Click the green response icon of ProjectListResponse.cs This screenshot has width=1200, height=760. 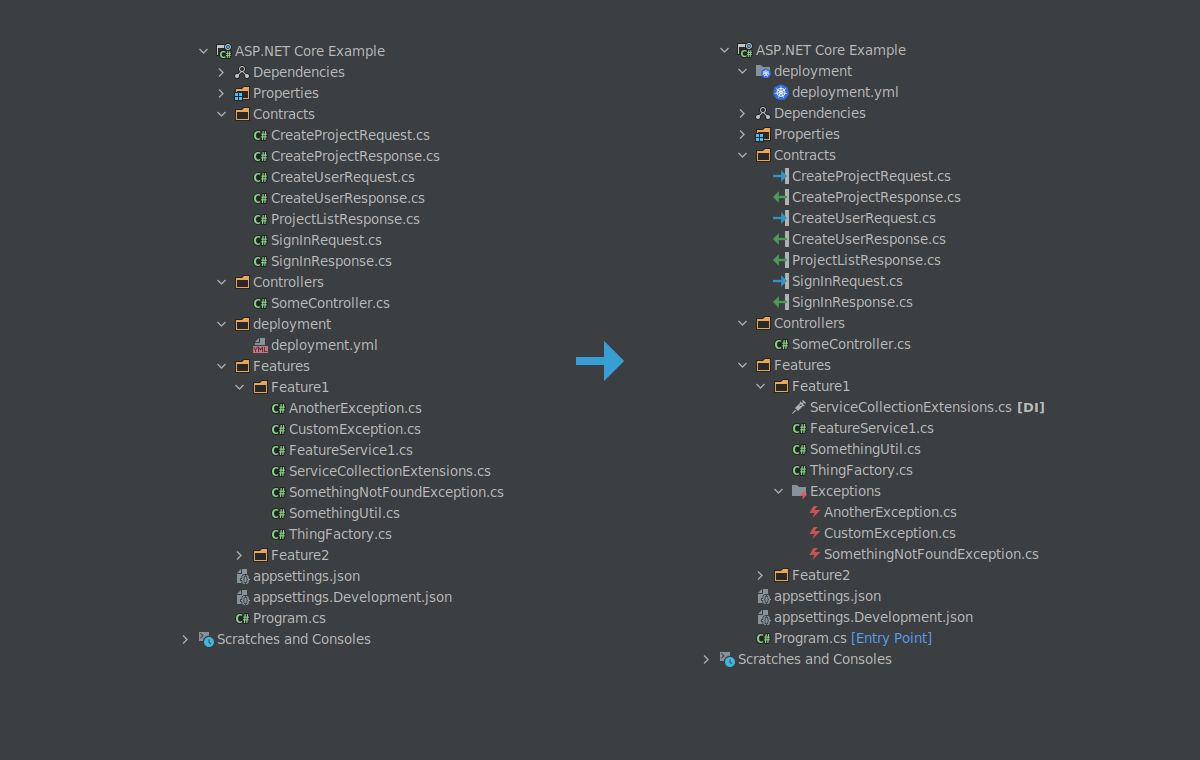tap(781, 260)
